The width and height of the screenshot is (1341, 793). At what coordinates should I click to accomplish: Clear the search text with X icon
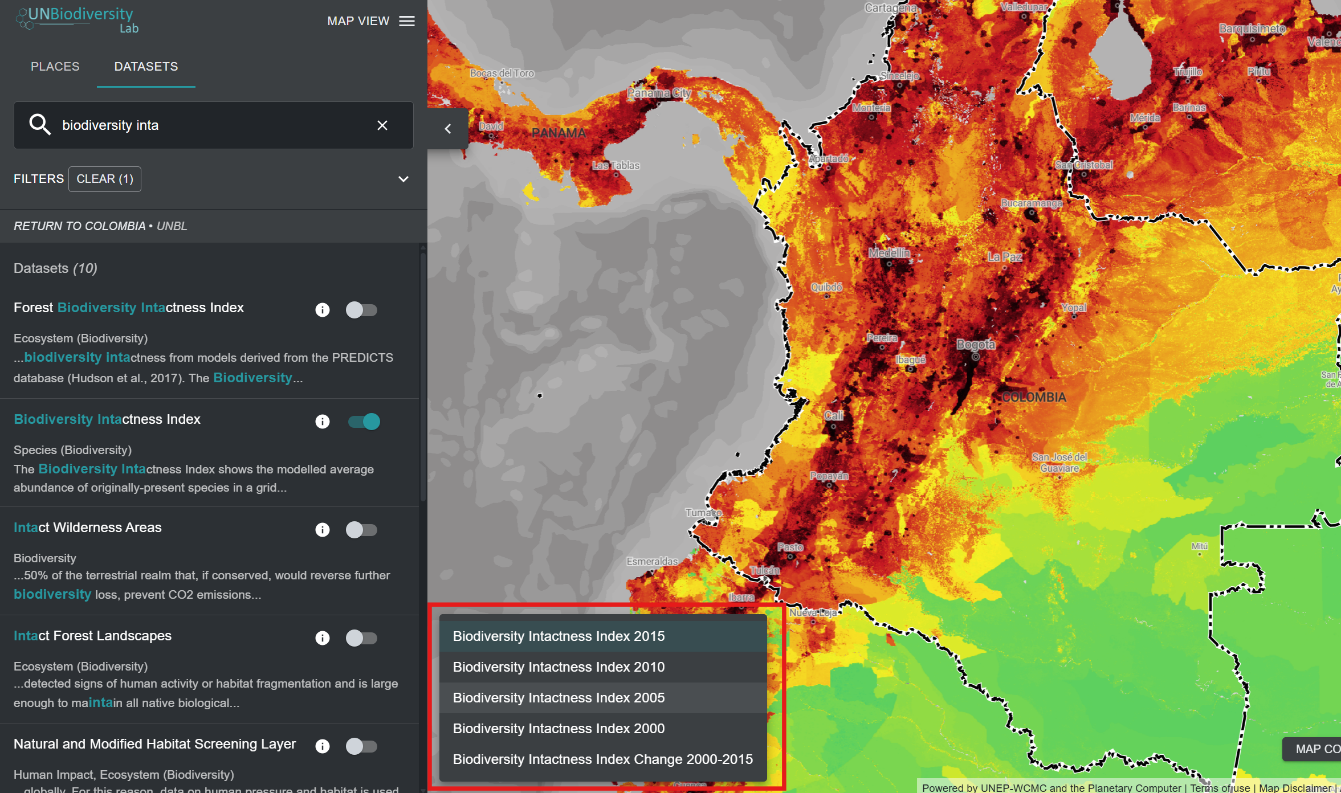pos(382,125)
